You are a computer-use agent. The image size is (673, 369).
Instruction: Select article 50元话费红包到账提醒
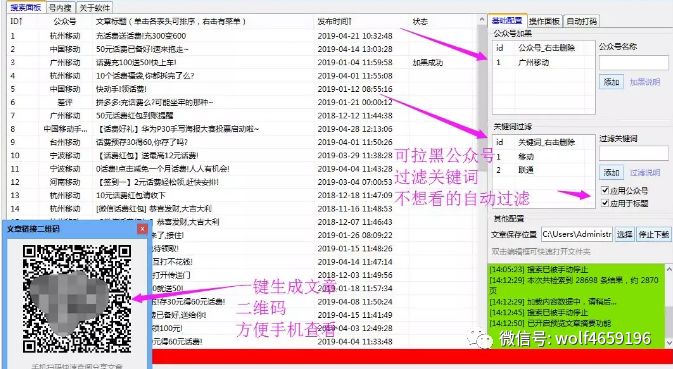pos(134,115)
